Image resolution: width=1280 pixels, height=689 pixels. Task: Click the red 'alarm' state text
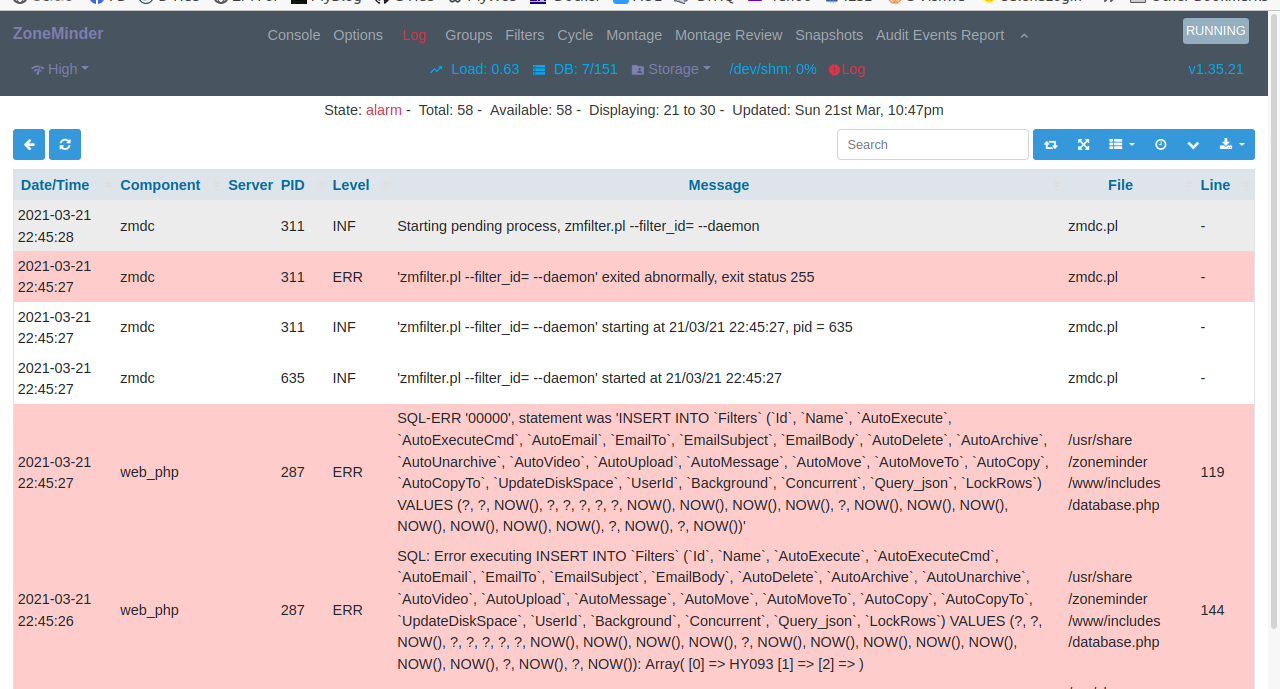pos(384,110)
